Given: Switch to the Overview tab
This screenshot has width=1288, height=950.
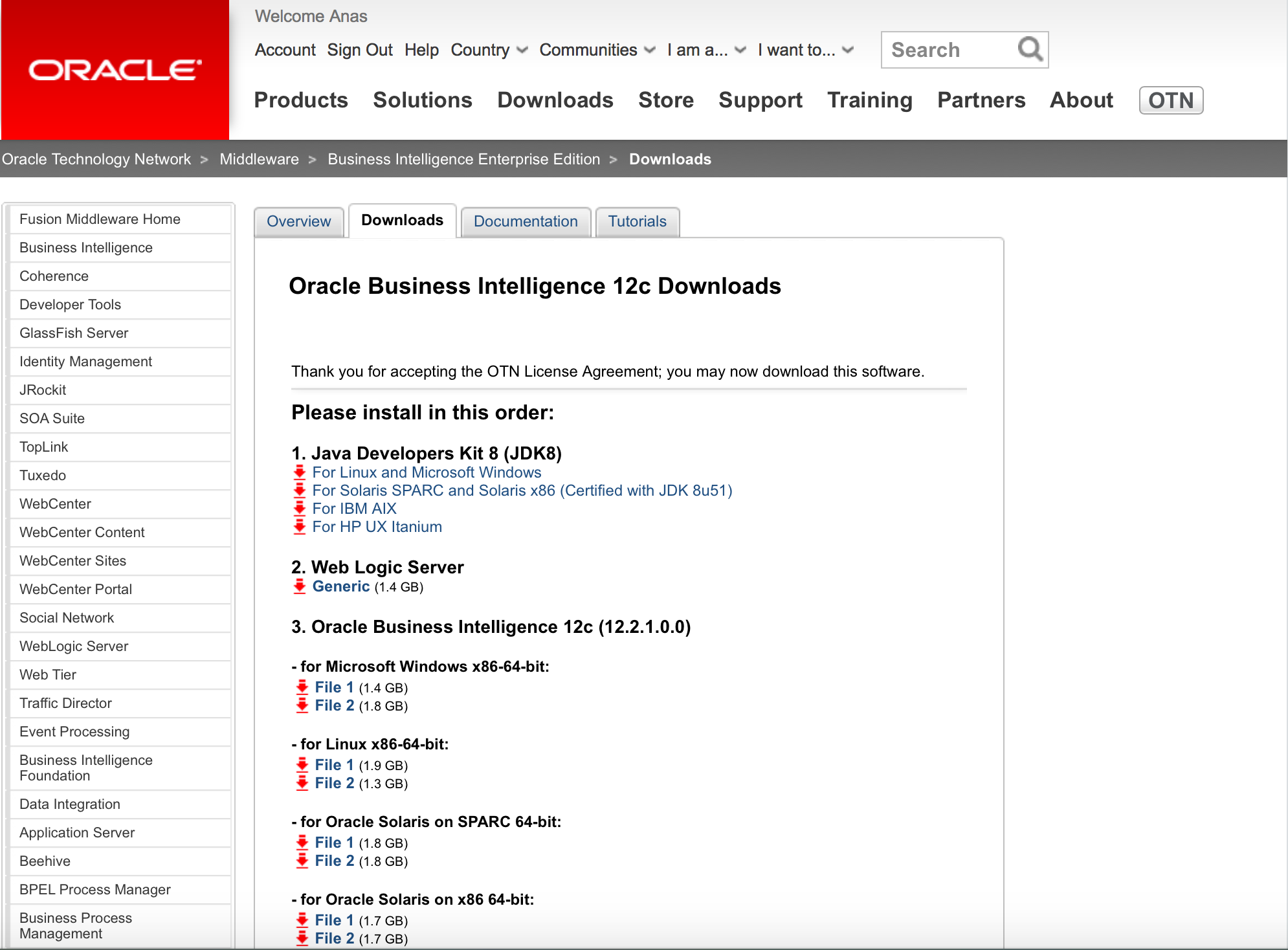Looking at the screenshot, I should (299, 221).
